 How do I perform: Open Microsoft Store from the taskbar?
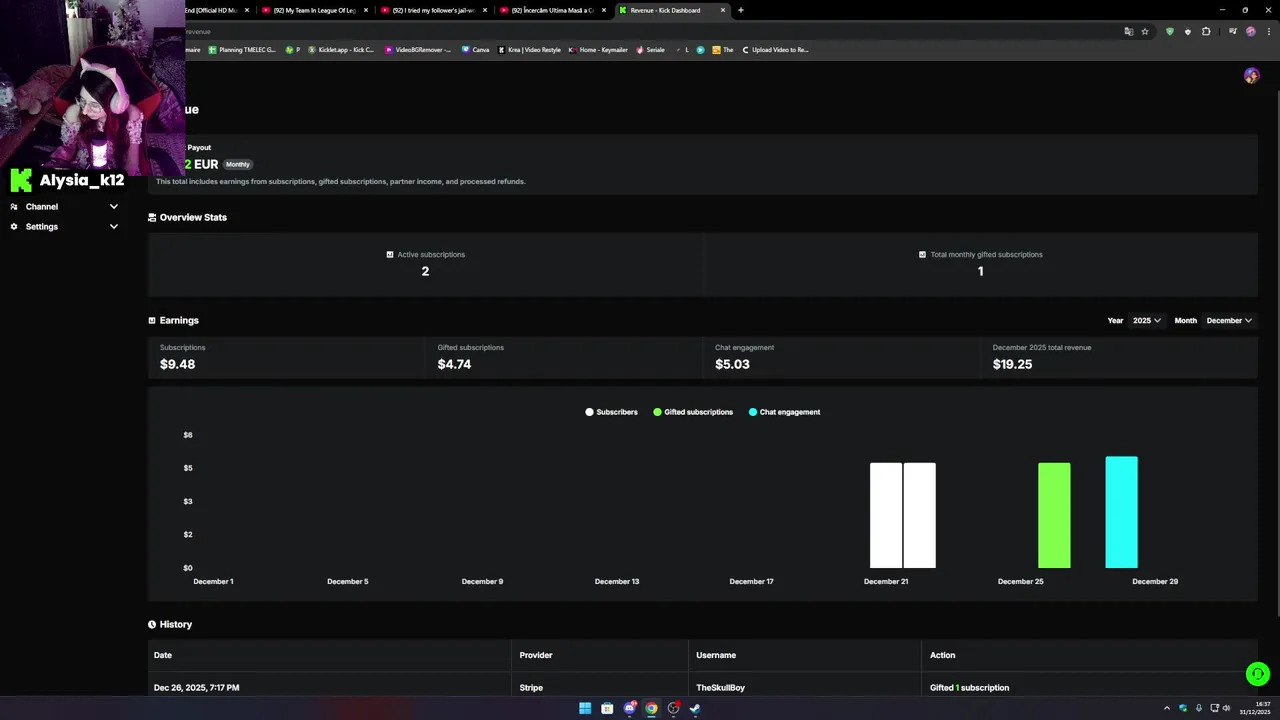point(607,708)
